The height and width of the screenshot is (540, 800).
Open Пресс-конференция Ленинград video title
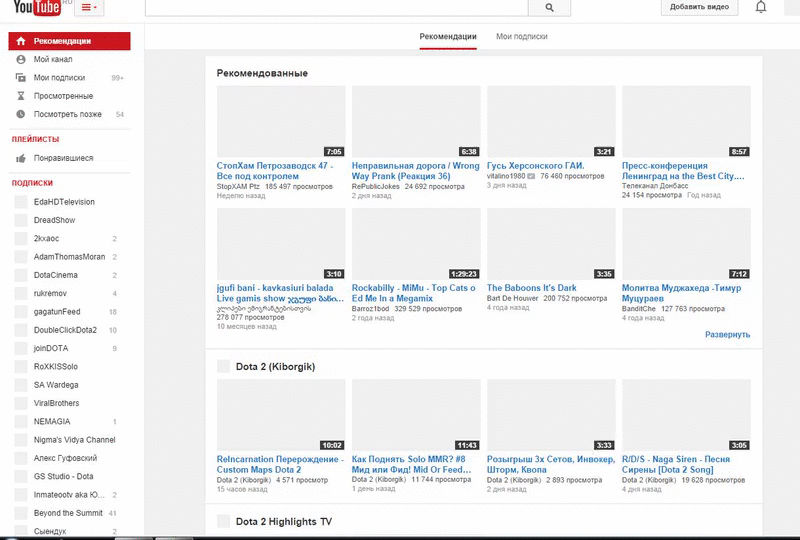pos(683,171)
